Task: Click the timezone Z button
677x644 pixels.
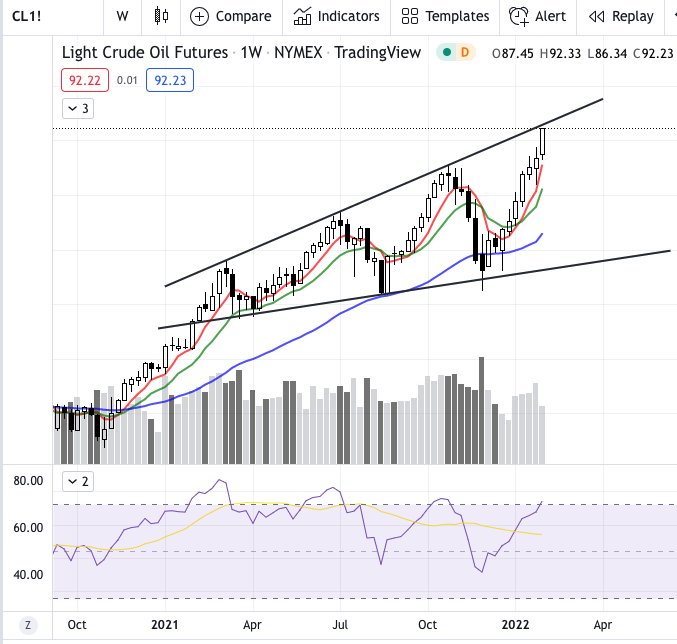Action: click(x=28, y=625)
